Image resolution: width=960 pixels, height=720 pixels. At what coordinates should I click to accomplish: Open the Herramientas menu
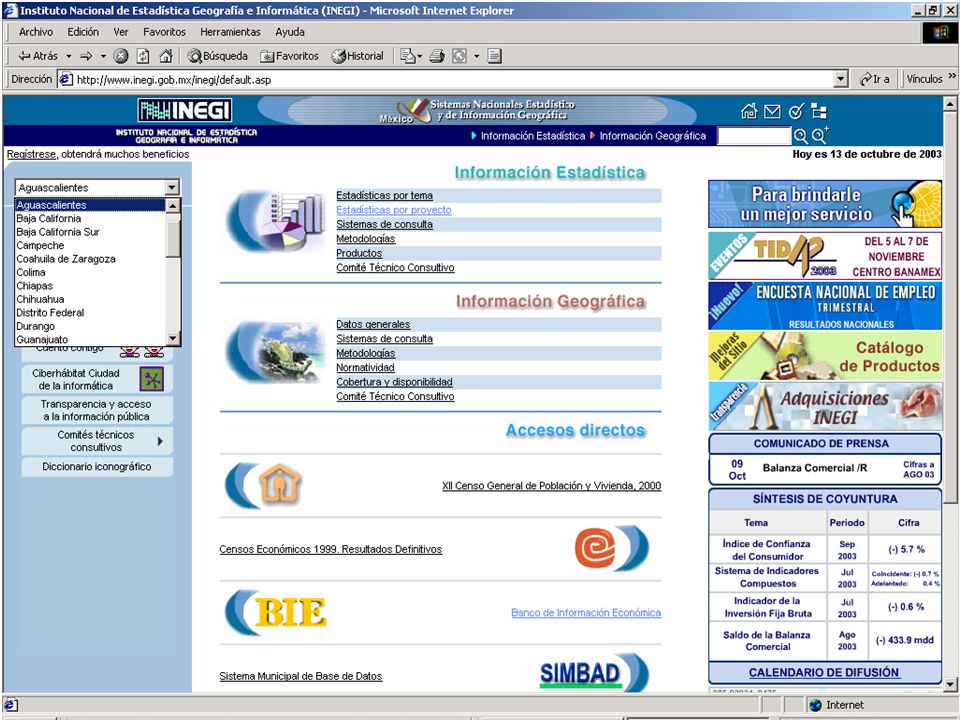pos(230,32)
